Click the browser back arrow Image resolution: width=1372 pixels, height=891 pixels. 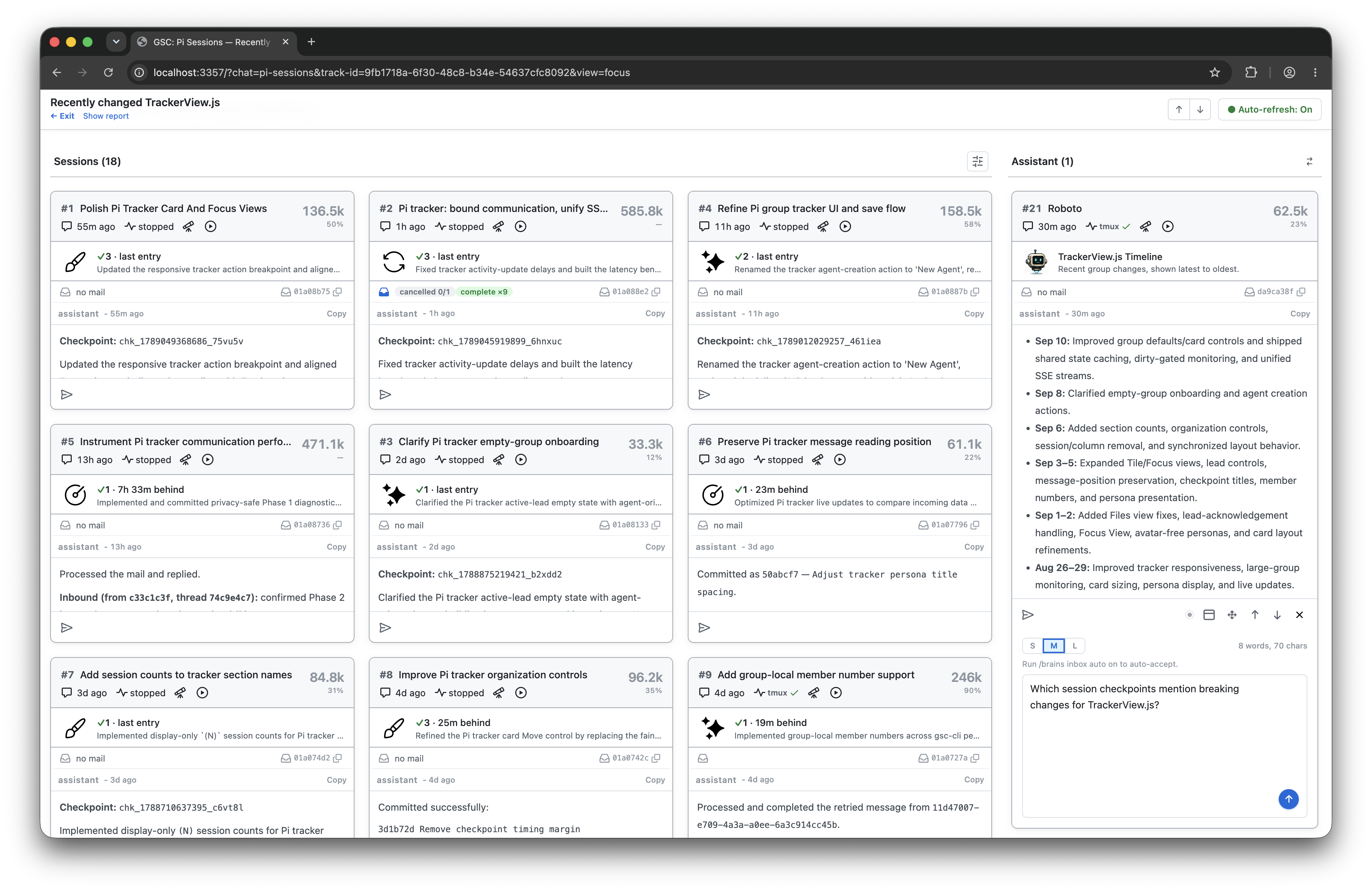click(x=56, y=72)
